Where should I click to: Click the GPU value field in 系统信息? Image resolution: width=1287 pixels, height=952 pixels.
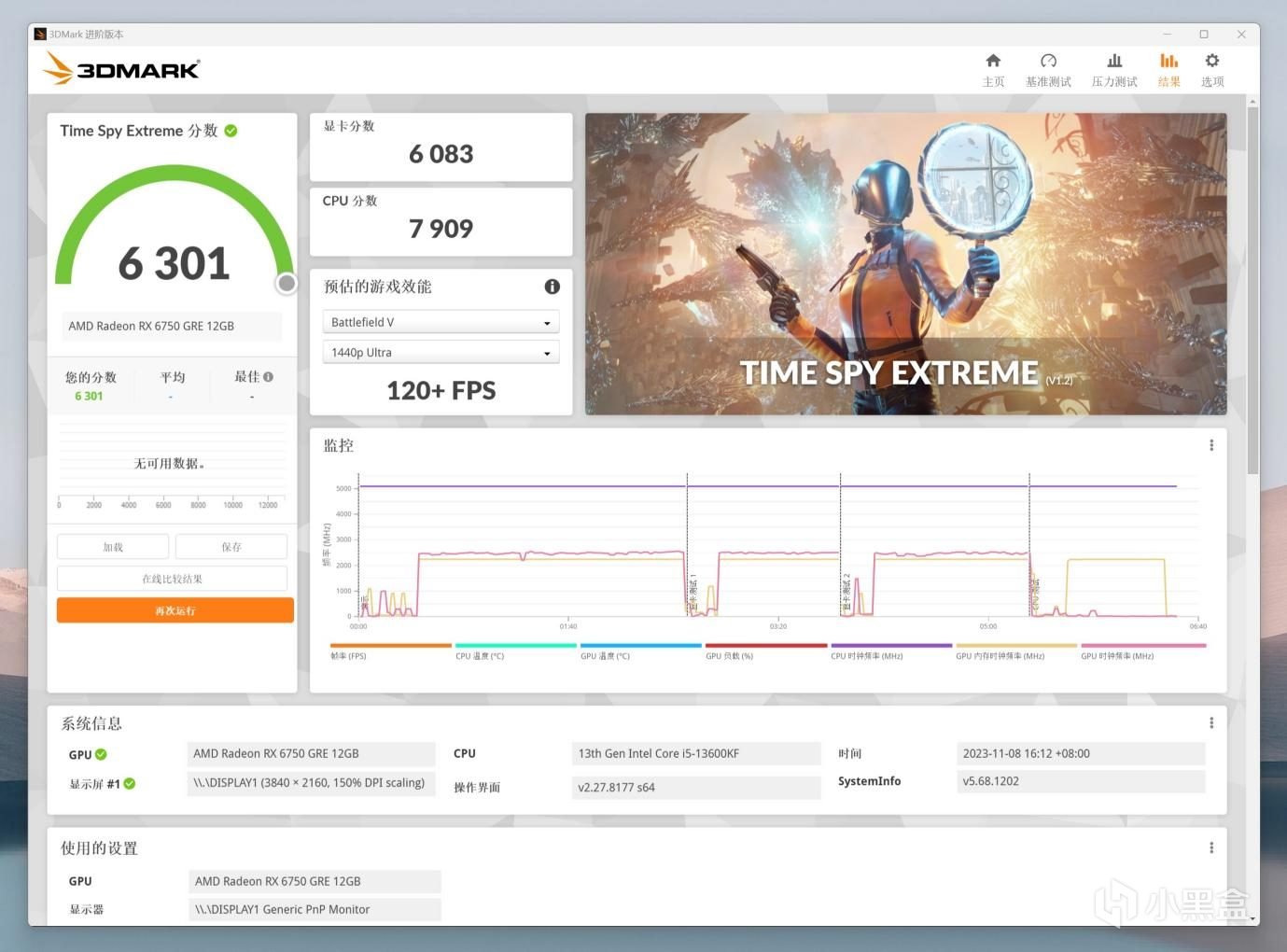(x=311, y=753)
